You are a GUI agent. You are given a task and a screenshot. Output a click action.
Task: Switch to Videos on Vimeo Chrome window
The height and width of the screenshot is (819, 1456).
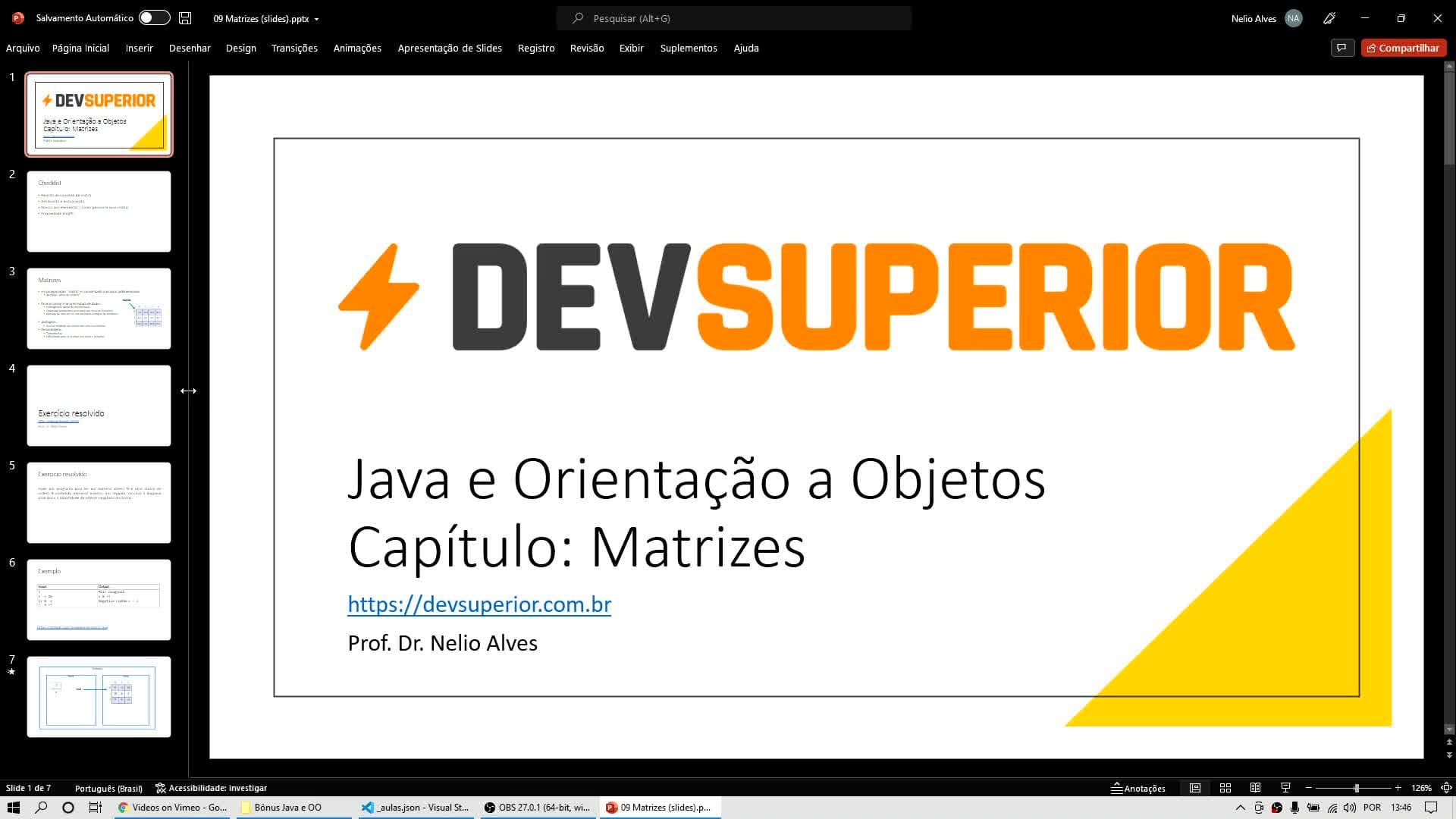coord(172,808)
